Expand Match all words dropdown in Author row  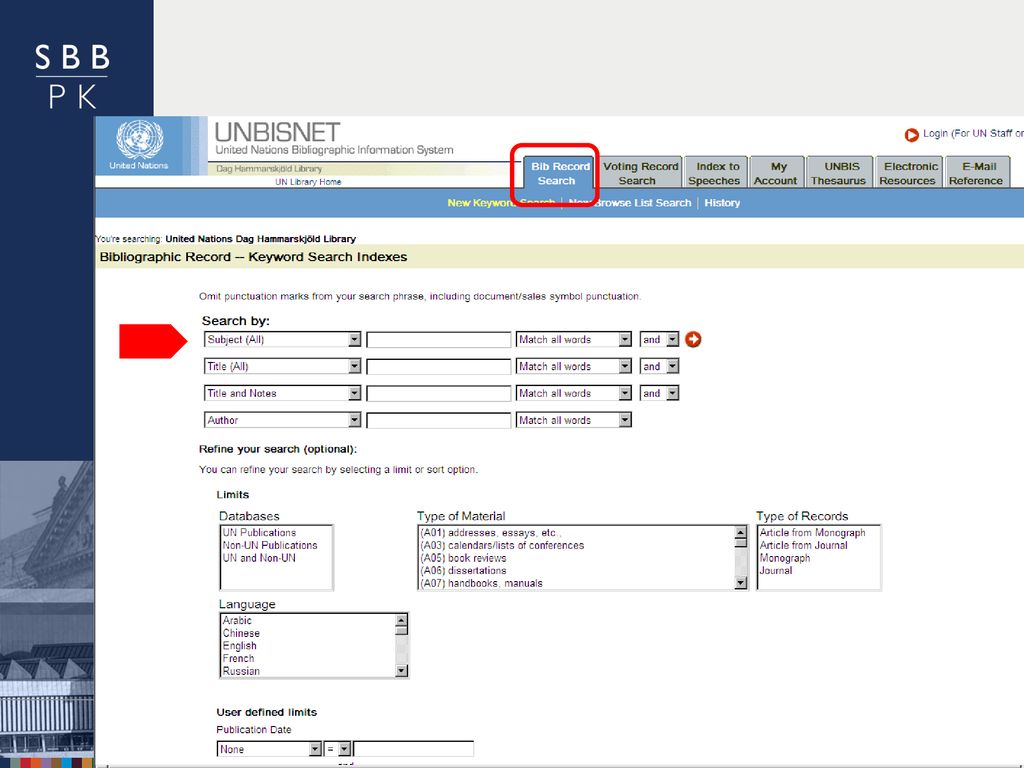573,421
